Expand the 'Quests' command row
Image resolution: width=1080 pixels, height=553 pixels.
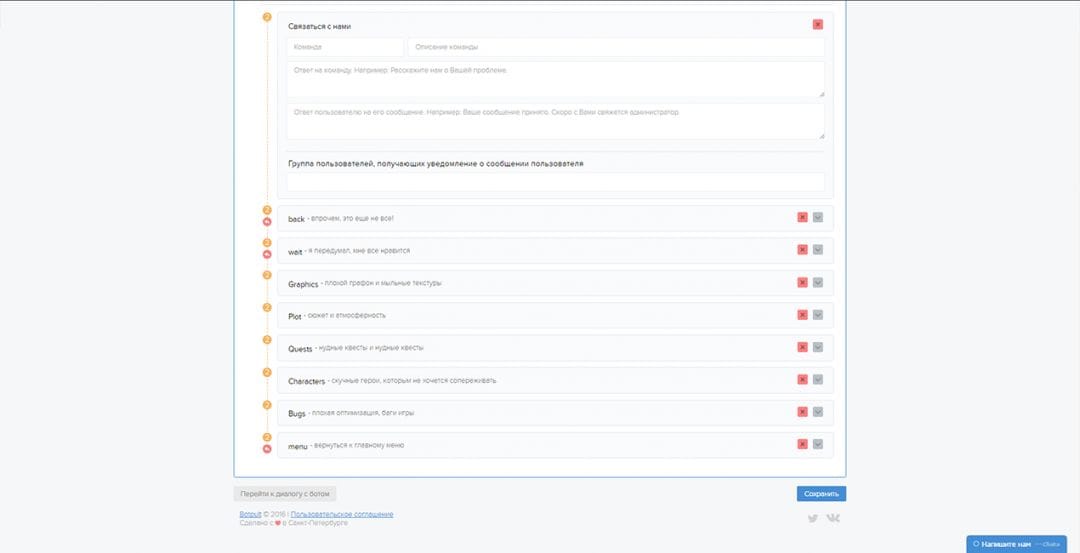[818, 347]
